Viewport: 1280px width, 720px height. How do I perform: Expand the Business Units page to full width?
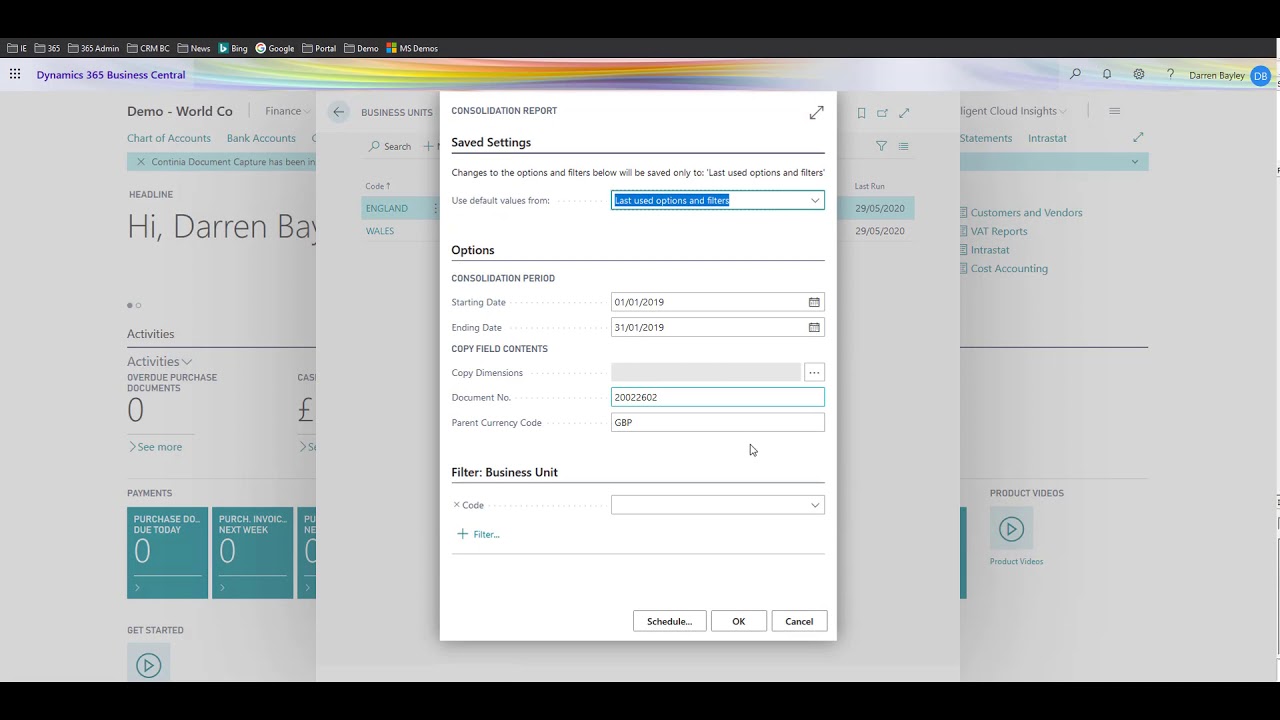pyautogui.click(x=904, y=113)
